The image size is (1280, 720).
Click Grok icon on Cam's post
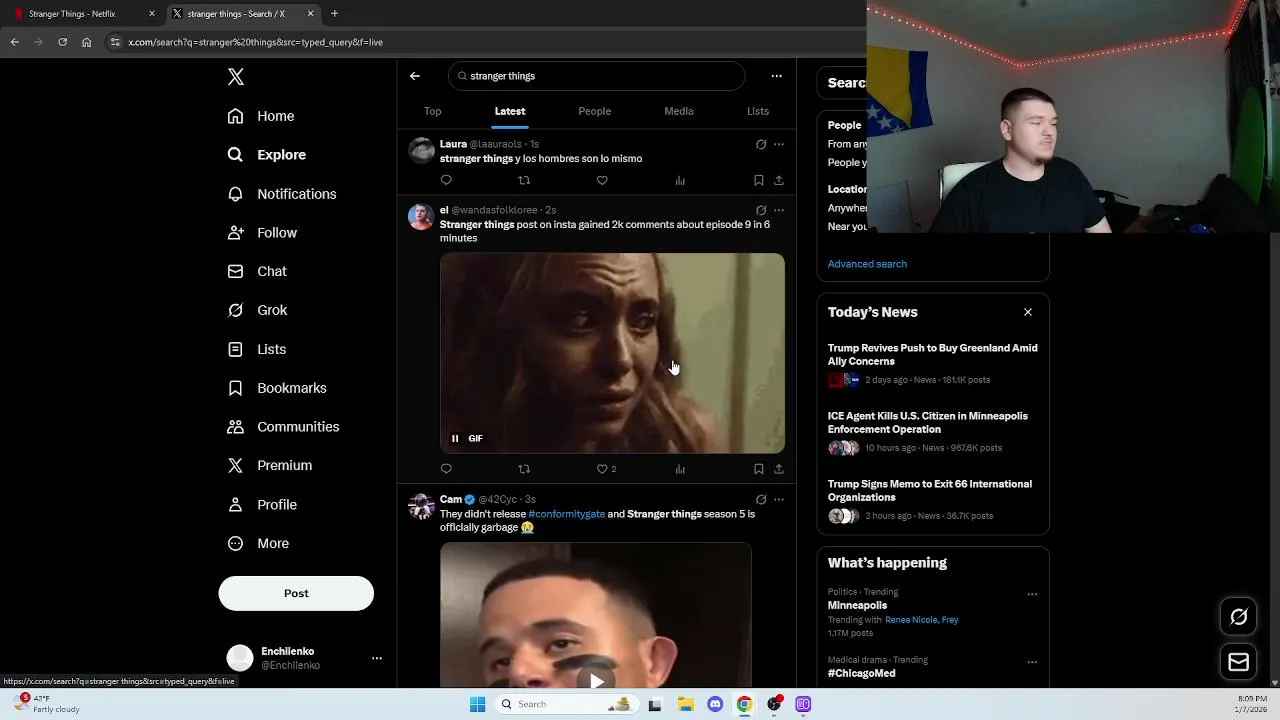pyautogui.click(x=761, y=500)
